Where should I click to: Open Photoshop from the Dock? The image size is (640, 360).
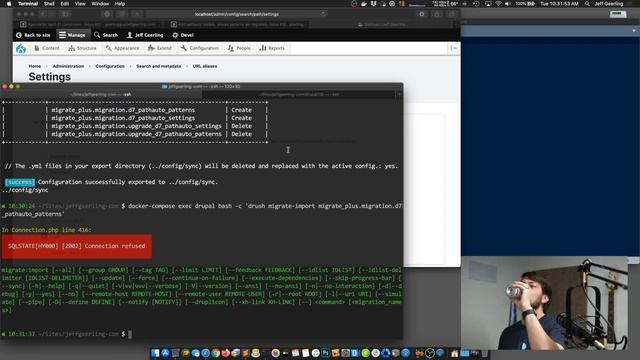point(325,353)
